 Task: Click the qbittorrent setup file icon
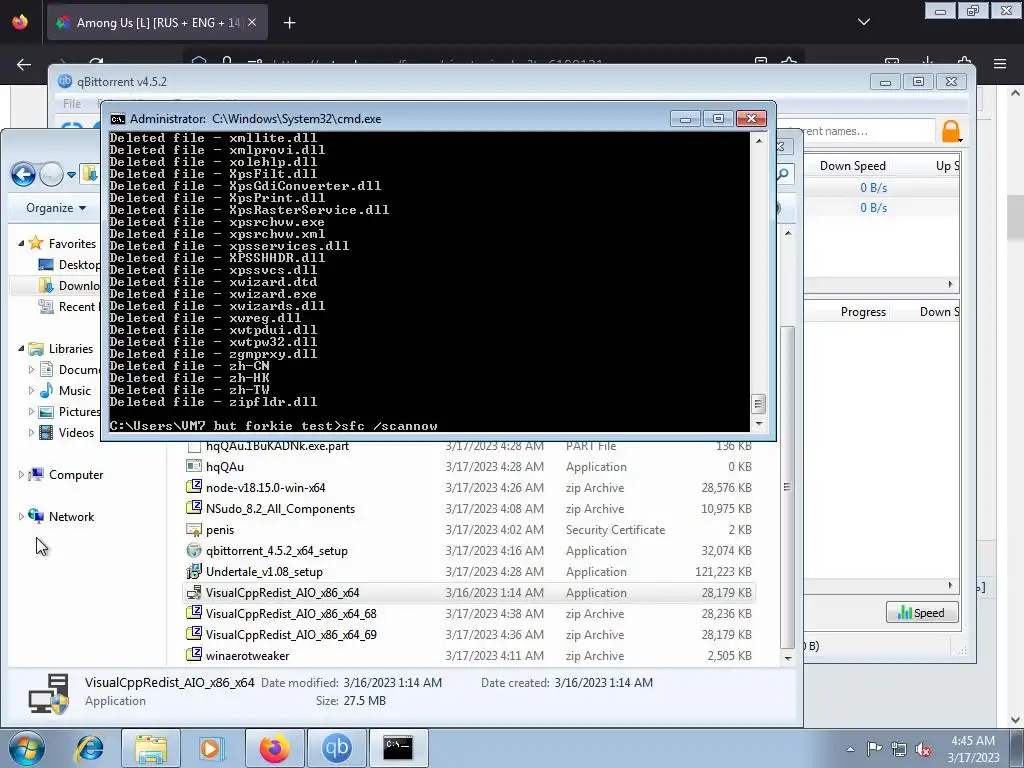[194, 551]
